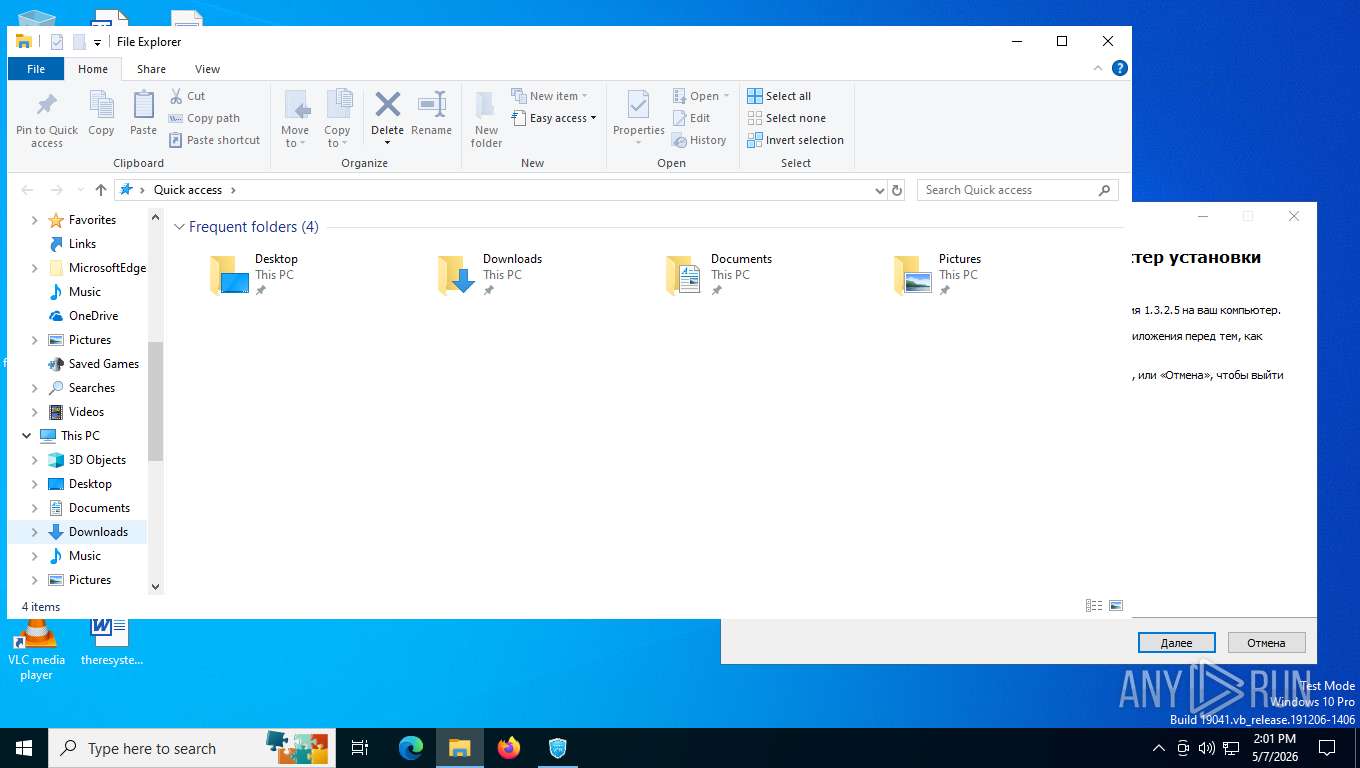The height and width of the screenshot is (768, 1360).
Task: Expand the Searches tree node
Action: pos(35,388)
